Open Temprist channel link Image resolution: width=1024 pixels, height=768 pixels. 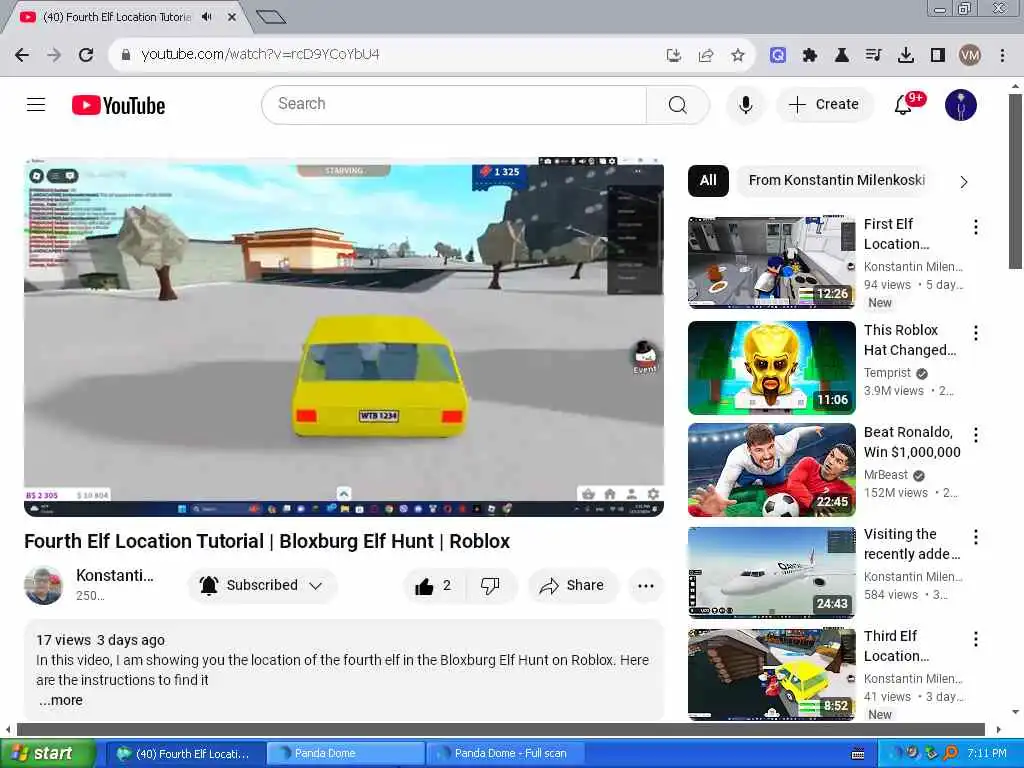tap(887, 373)
